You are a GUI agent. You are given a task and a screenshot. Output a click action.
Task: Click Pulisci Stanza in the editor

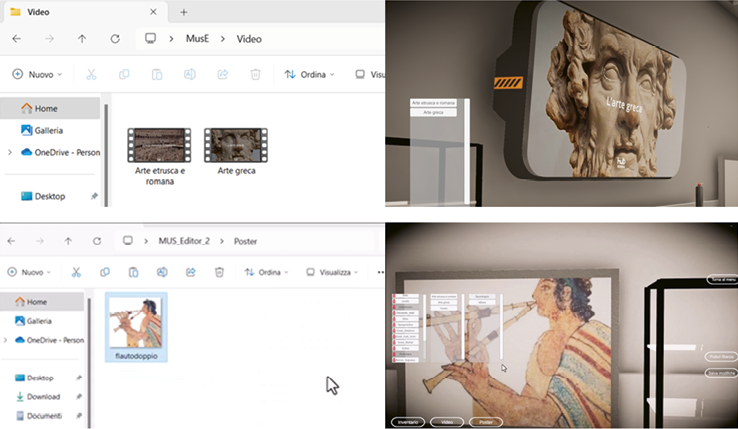[721, 357]
